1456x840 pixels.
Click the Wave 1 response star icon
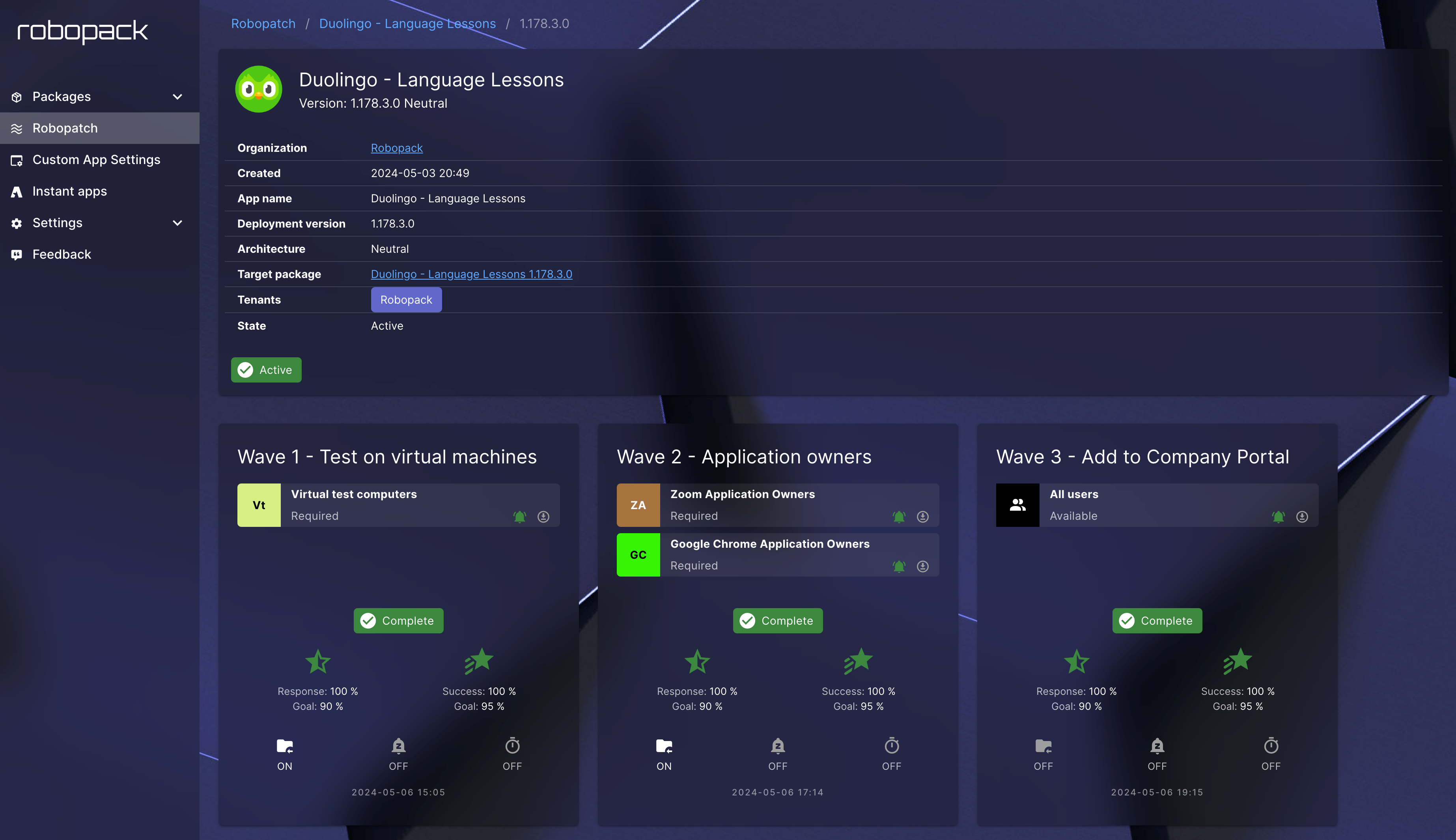coord(318,661)
